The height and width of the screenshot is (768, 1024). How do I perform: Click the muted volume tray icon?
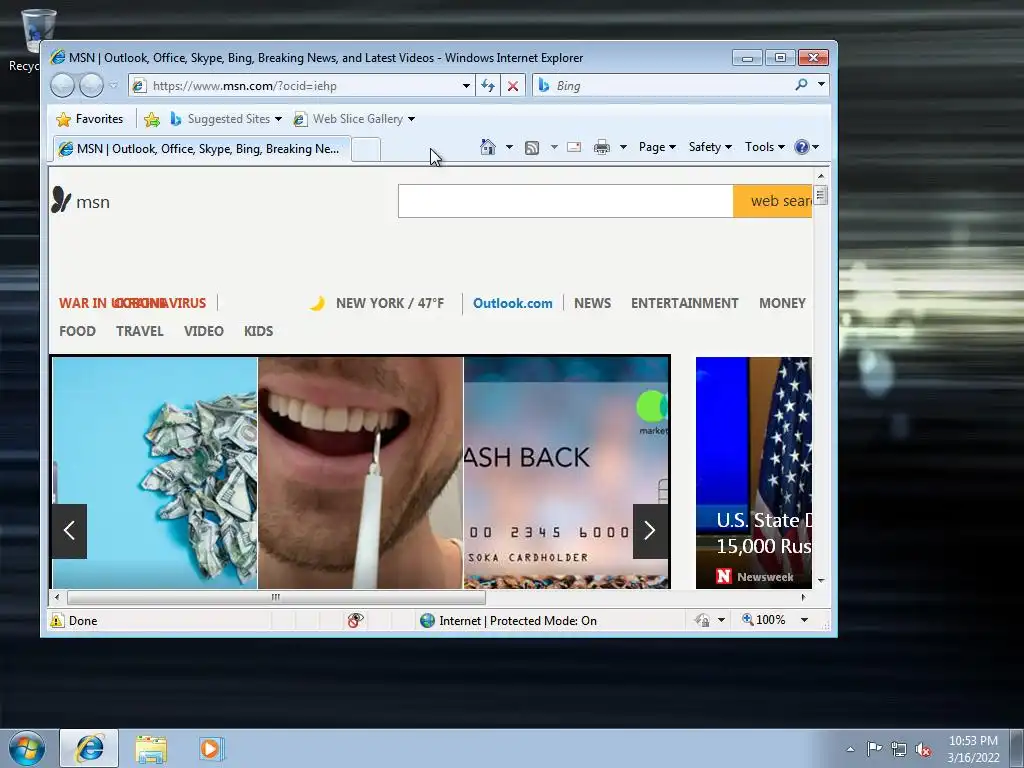(x=923, y=749)
